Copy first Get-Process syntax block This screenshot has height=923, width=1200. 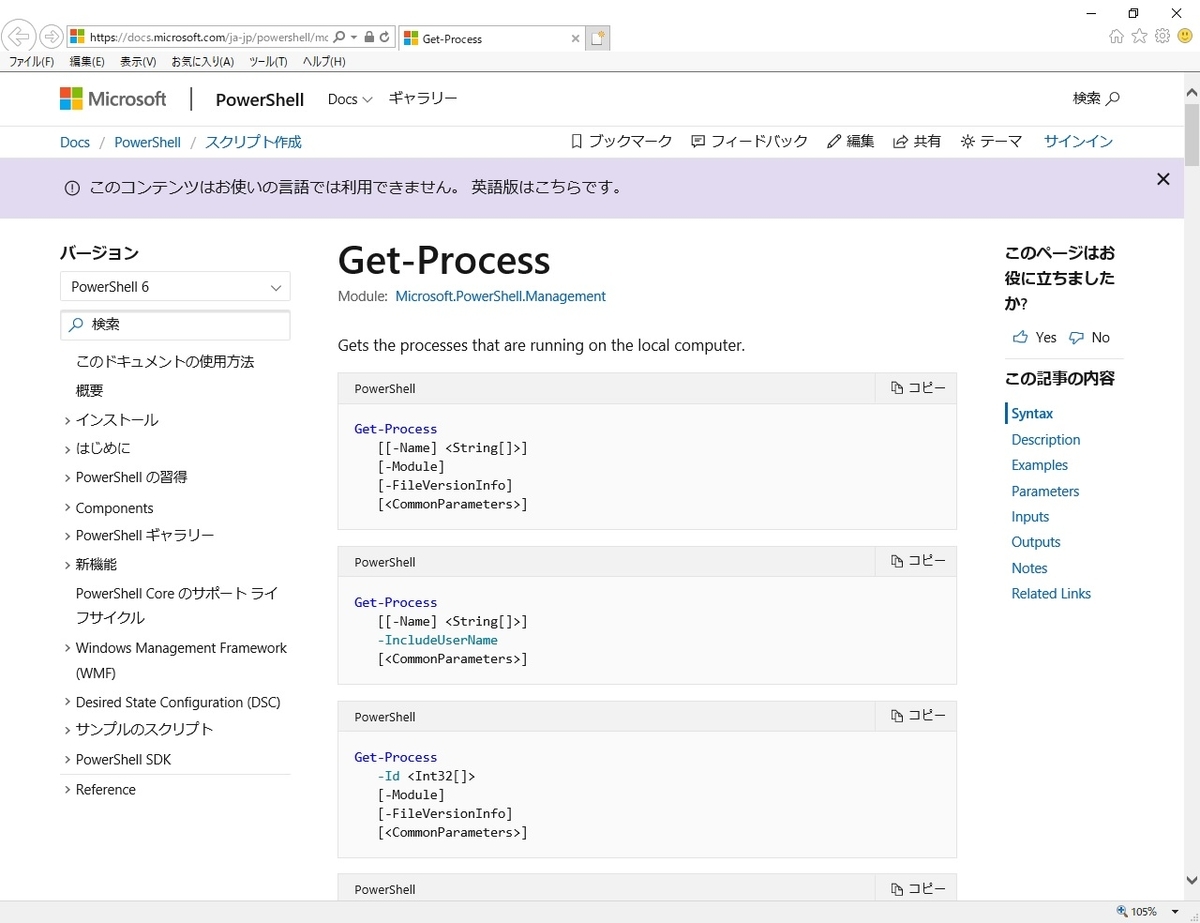pos(918,388)
